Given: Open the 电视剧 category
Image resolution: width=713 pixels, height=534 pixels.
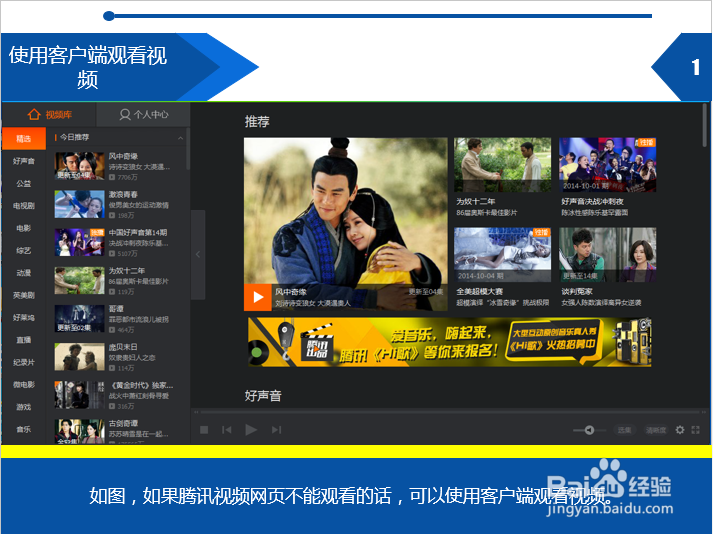Looking at the screenshot, I should [x=24, y=206].
